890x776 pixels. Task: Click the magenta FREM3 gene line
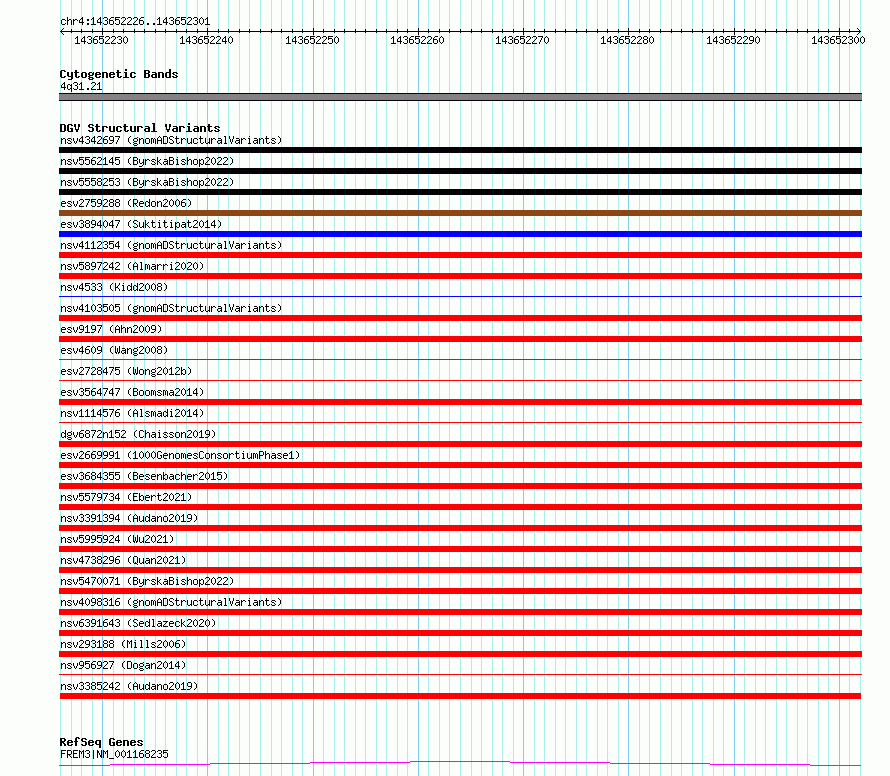pos(460,764)
